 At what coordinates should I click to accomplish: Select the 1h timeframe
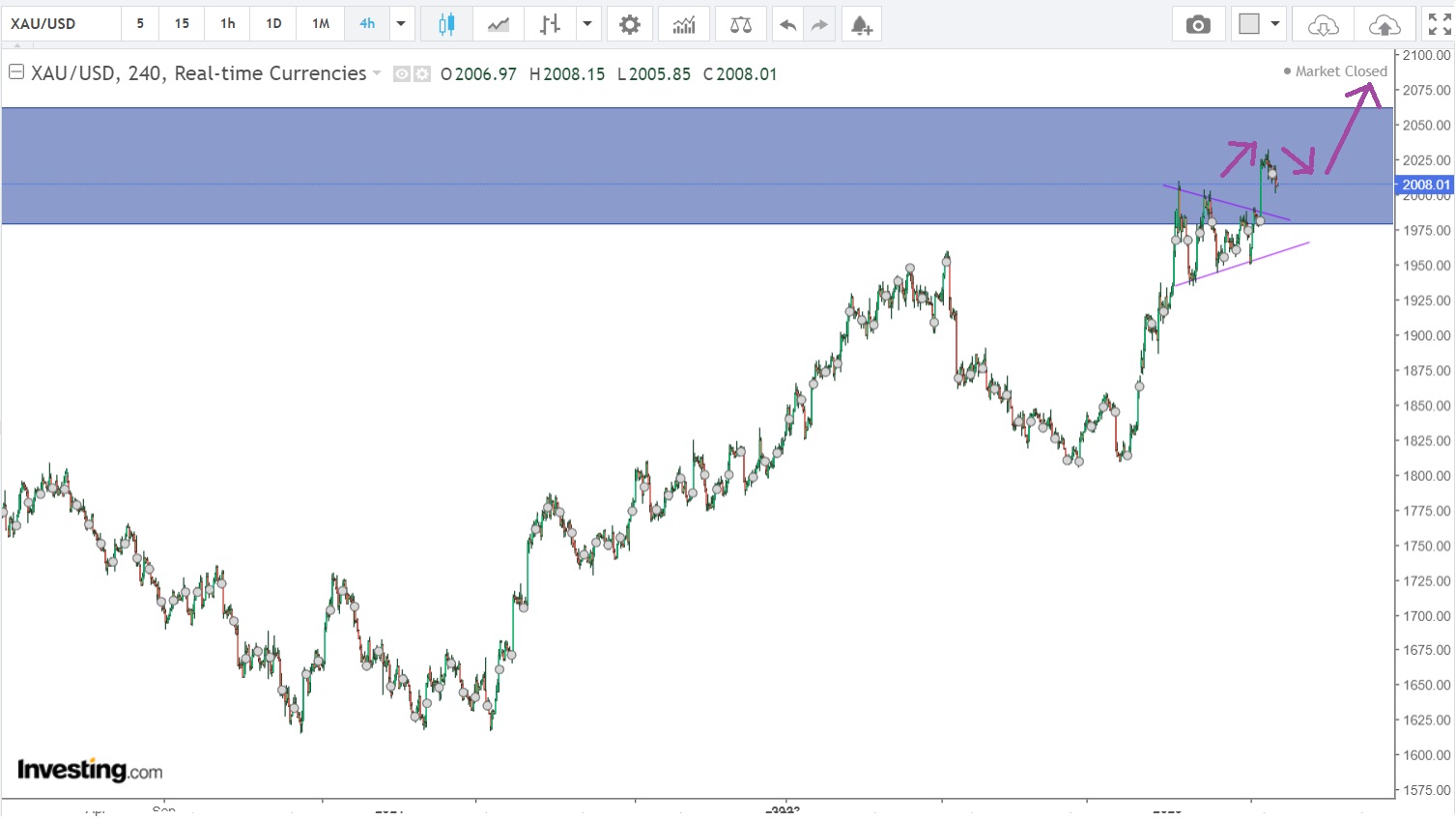tap(228, 23)
